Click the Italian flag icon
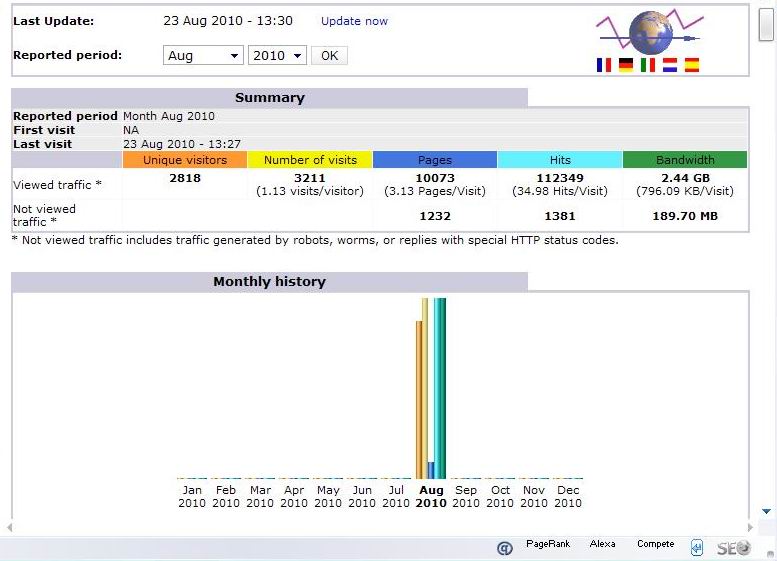 [x=648, y=65]
